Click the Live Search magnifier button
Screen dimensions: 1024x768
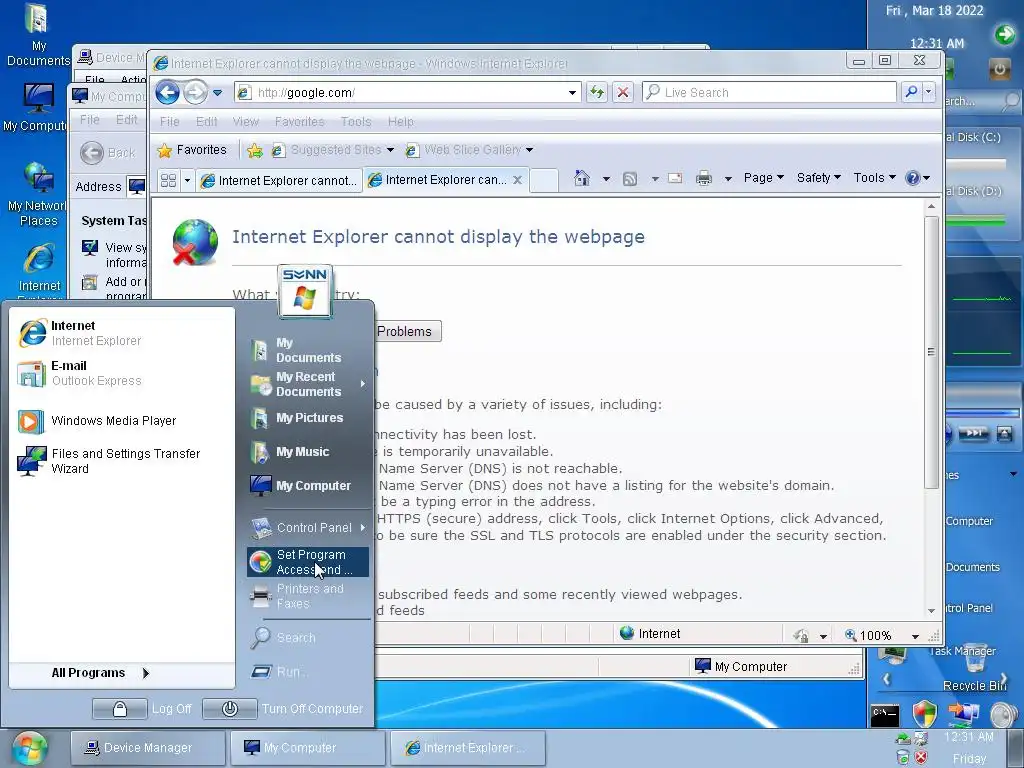[x=912, y=92]
